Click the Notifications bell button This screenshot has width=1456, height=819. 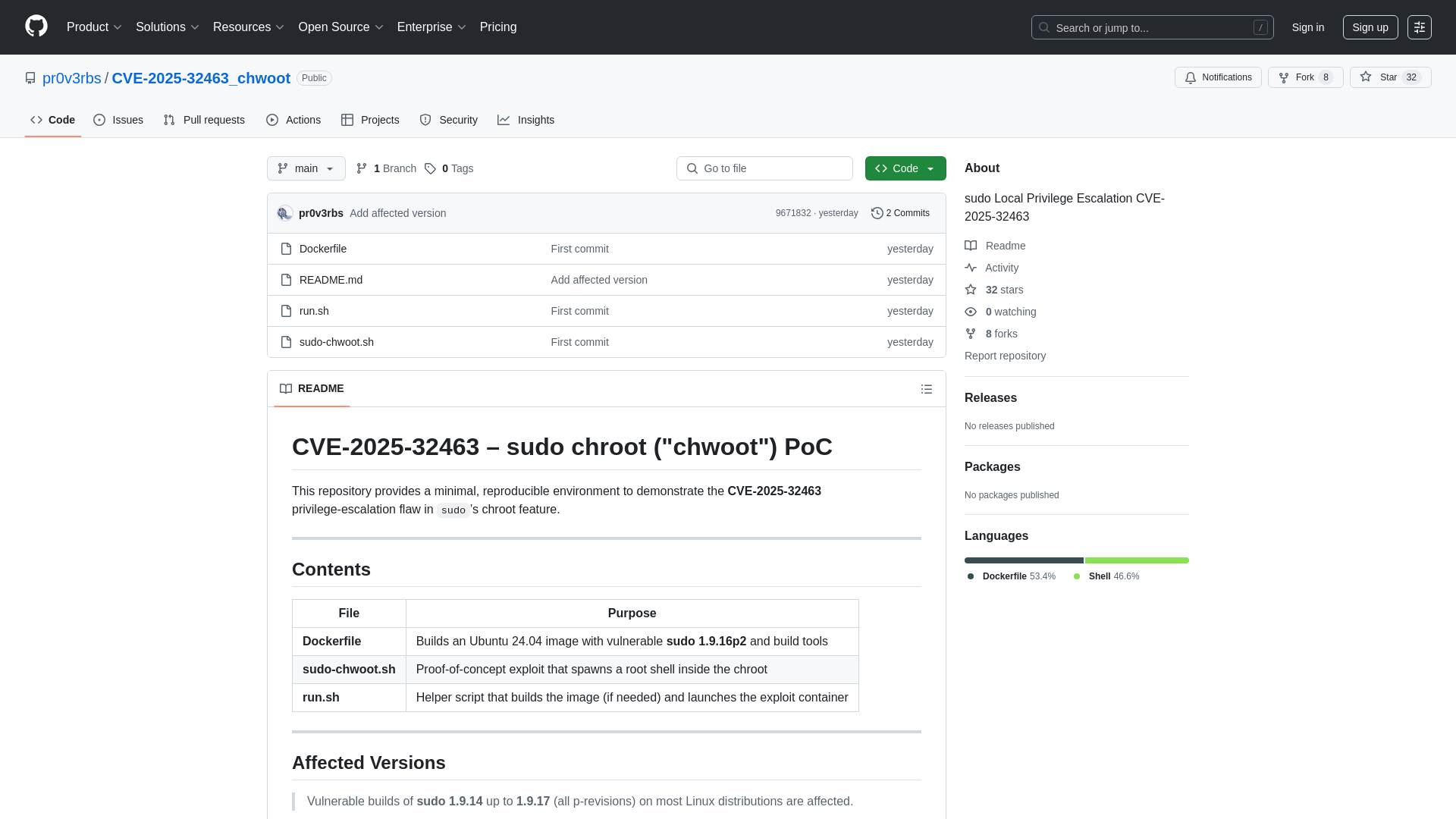(1218, 77)
